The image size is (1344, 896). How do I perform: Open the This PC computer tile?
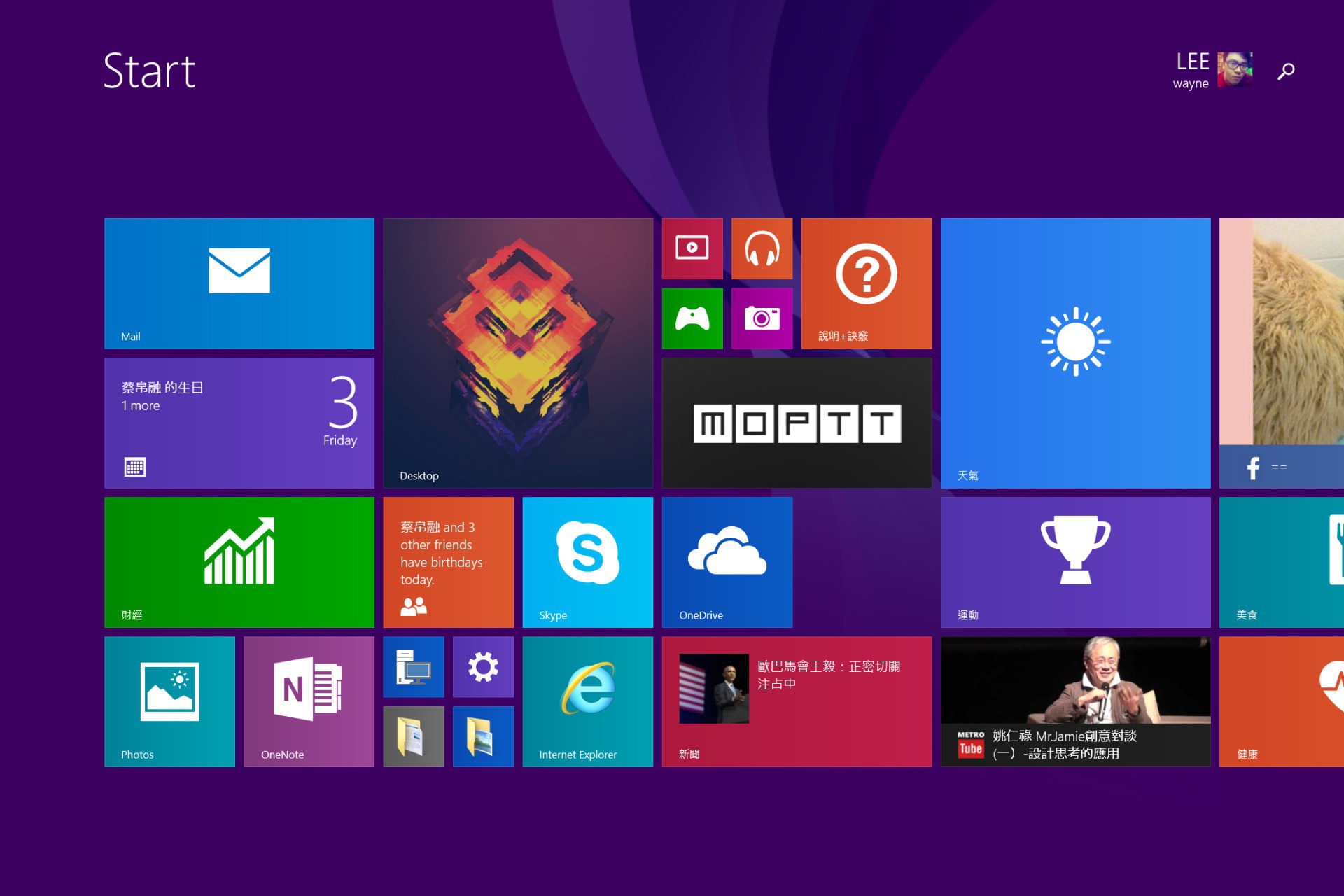point(414,666)
